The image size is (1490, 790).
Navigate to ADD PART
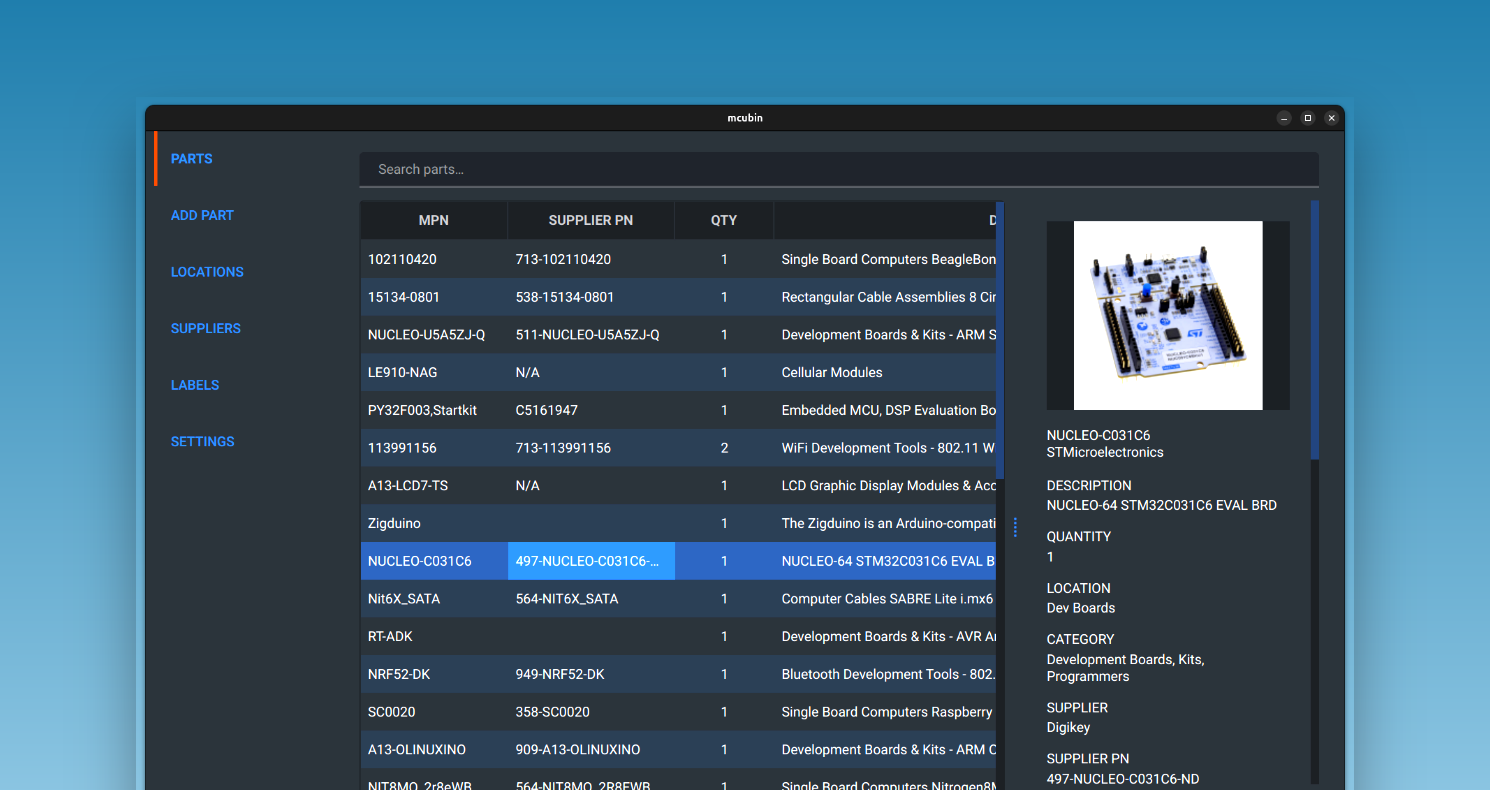tap(202, 215)
